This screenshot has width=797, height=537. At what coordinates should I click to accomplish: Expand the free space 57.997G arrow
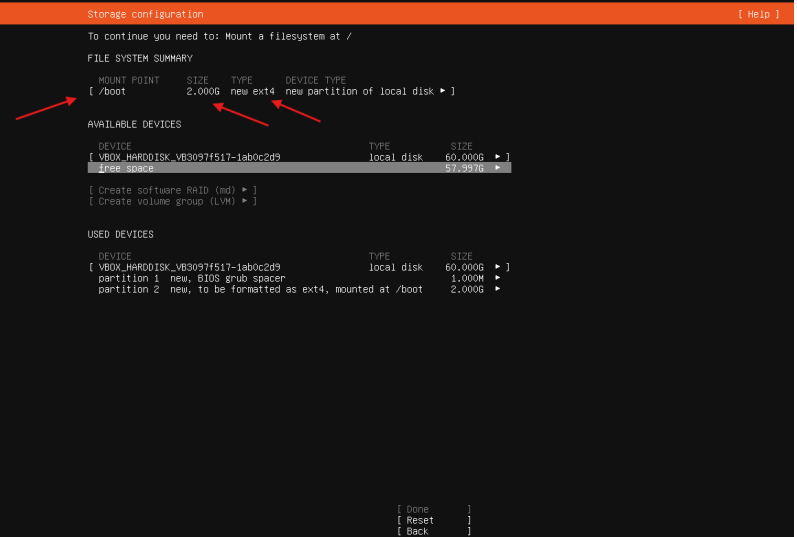coord(498,168)
